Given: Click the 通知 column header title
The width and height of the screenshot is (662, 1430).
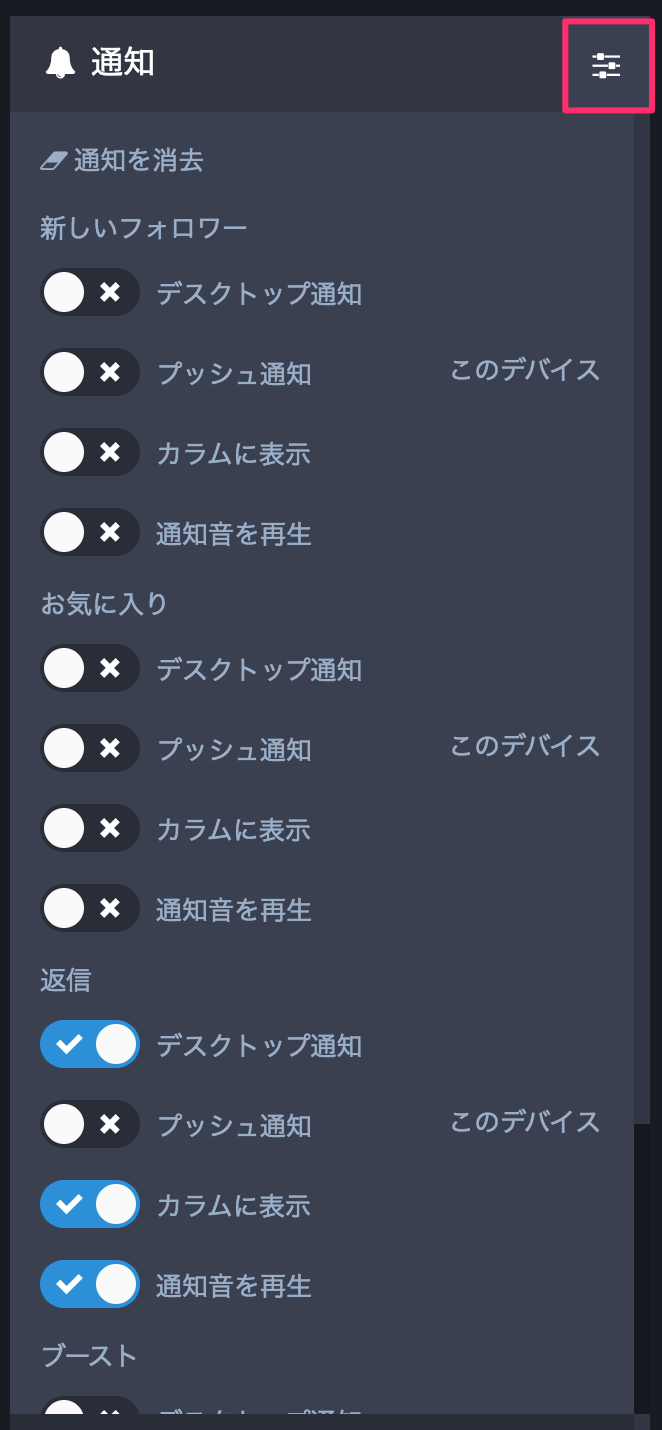Looking at the screenshot, I should (x=122, y=63).
